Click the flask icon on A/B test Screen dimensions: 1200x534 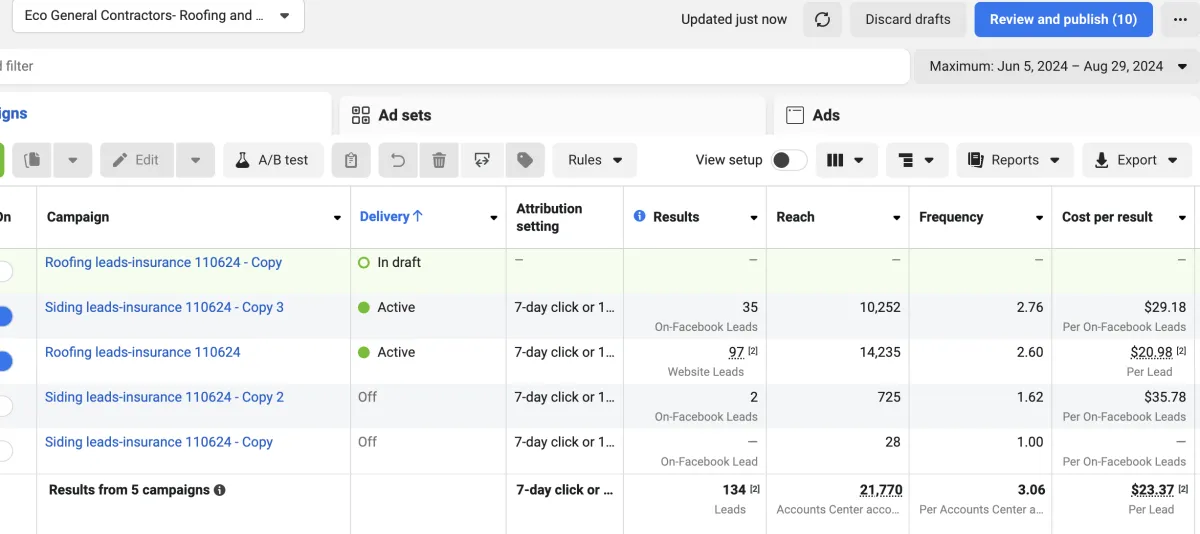tap(242, 160)
